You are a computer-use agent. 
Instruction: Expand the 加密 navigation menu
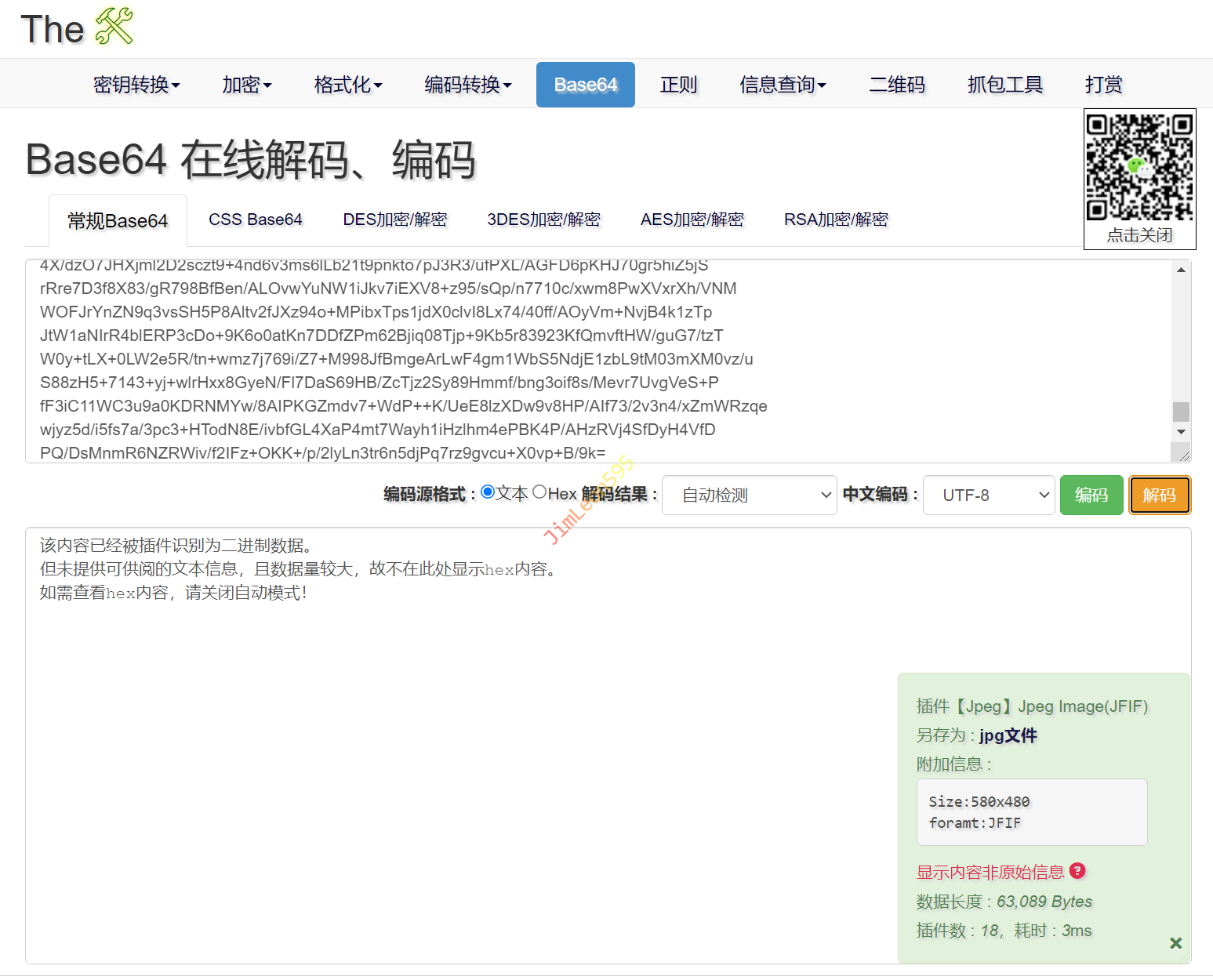tap(246, 85)
